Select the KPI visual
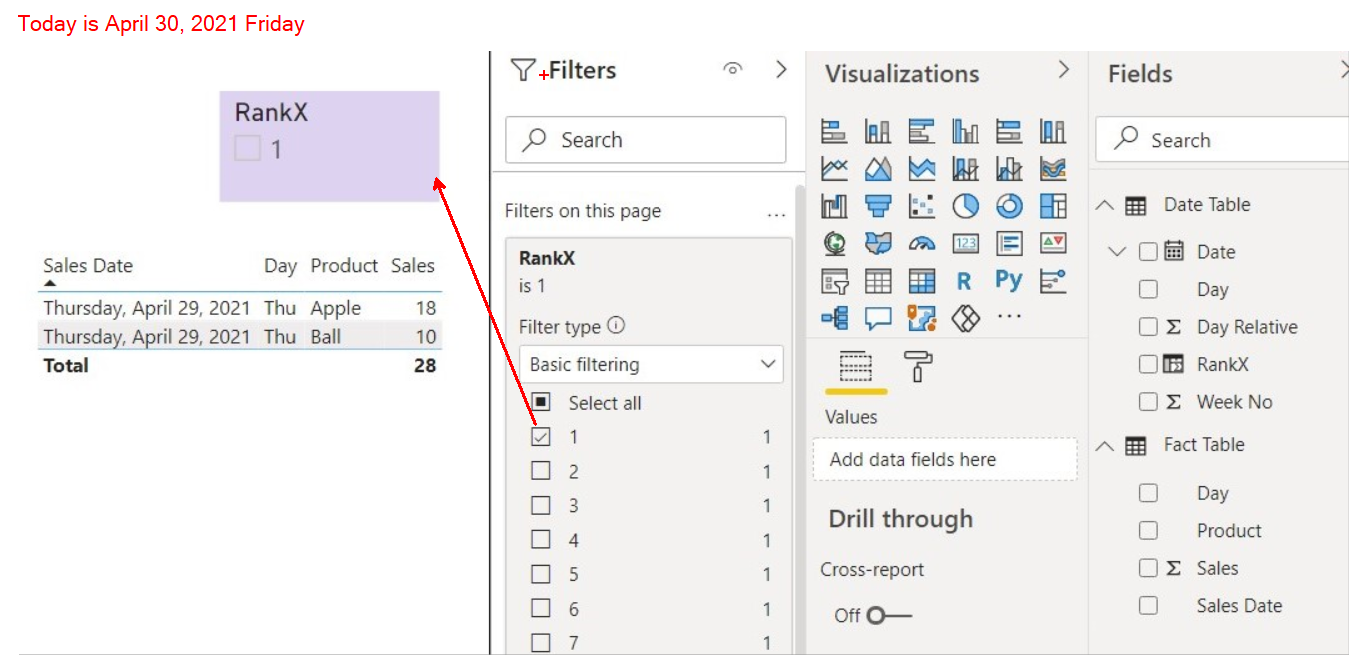The width and height of the screenshot is (1353, 669). [x=1053, y=243]
